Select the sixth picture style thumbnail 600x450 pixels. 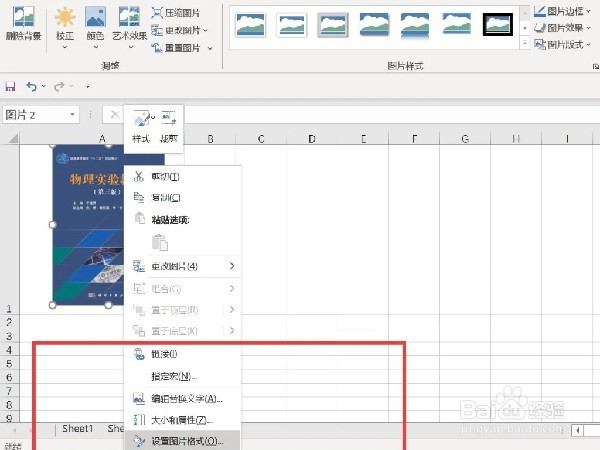456,24
